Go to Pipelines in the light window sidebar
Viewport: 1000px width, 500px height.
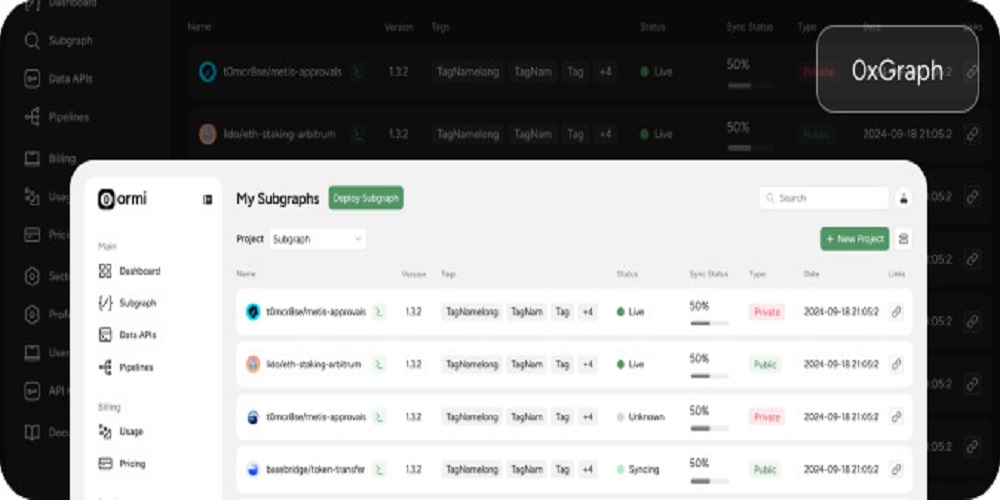(126, 367)
